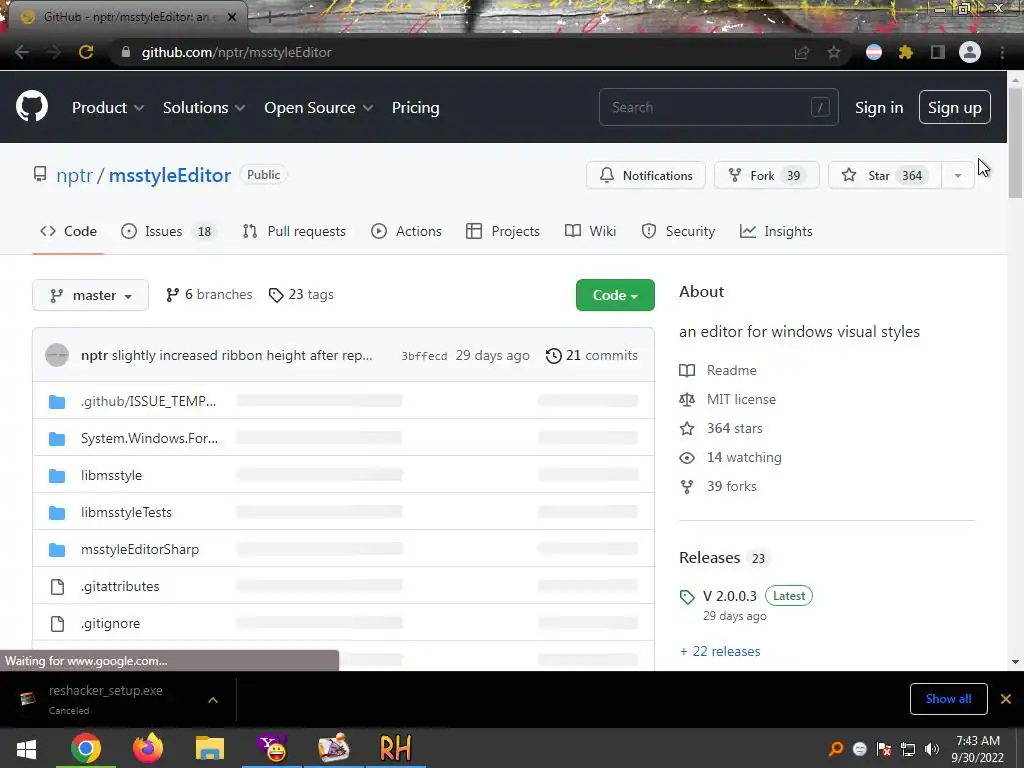
Task: Click Sign in
Action: click(879, 108)
